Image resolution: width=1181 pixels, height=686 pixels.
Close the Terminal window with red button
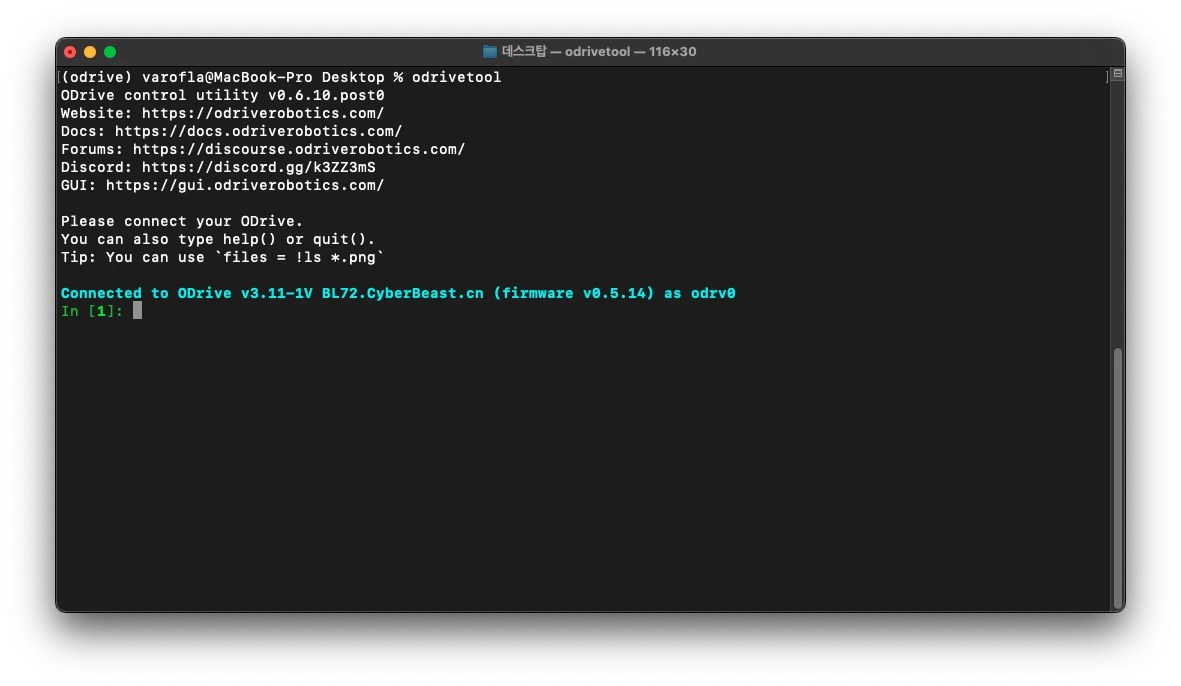click(70, 52)
